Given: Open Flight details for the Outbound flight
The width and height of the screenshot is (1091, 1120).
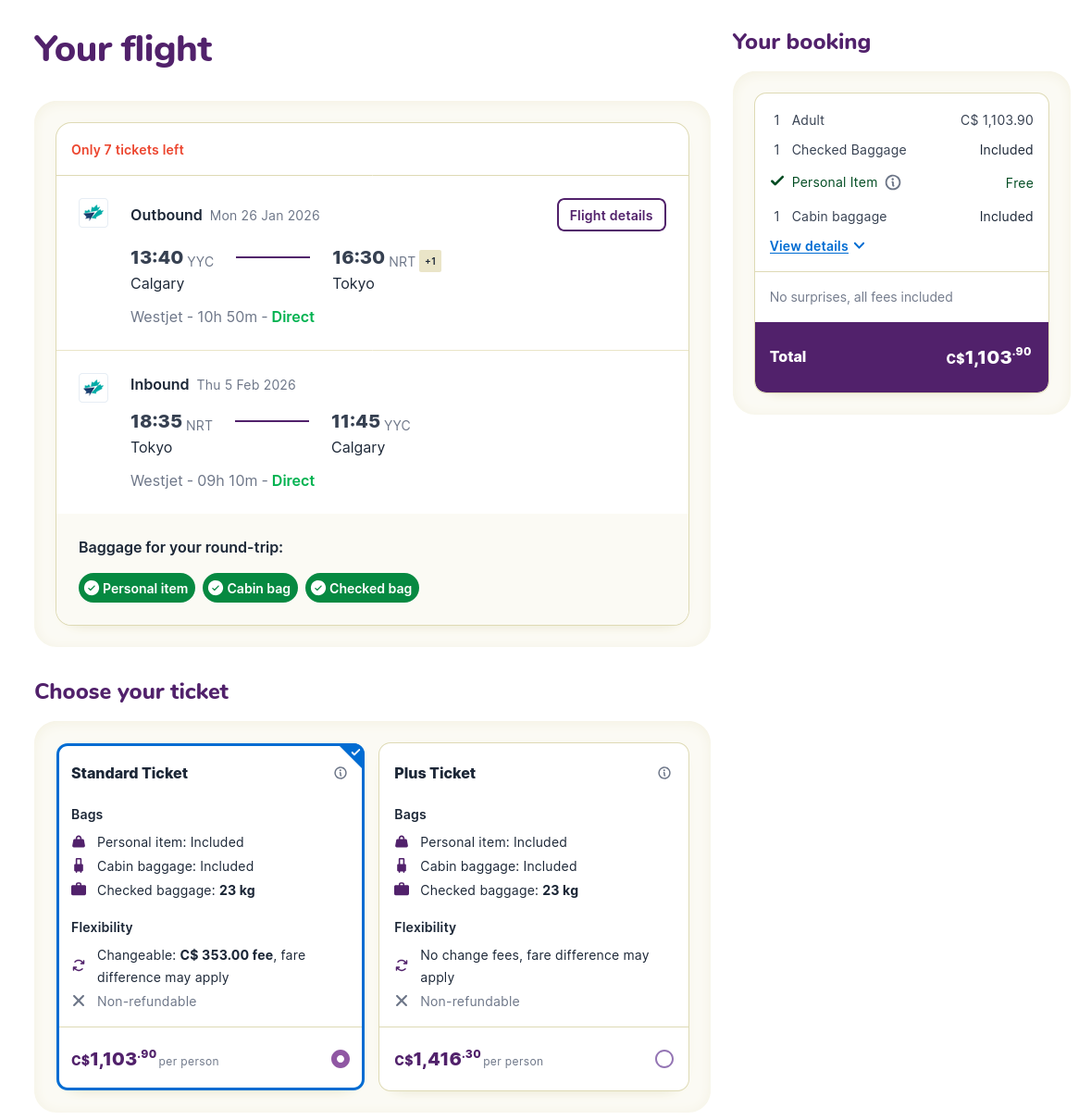Looking at the screenshot, I should pyautogui.click(x=611, y=214).
